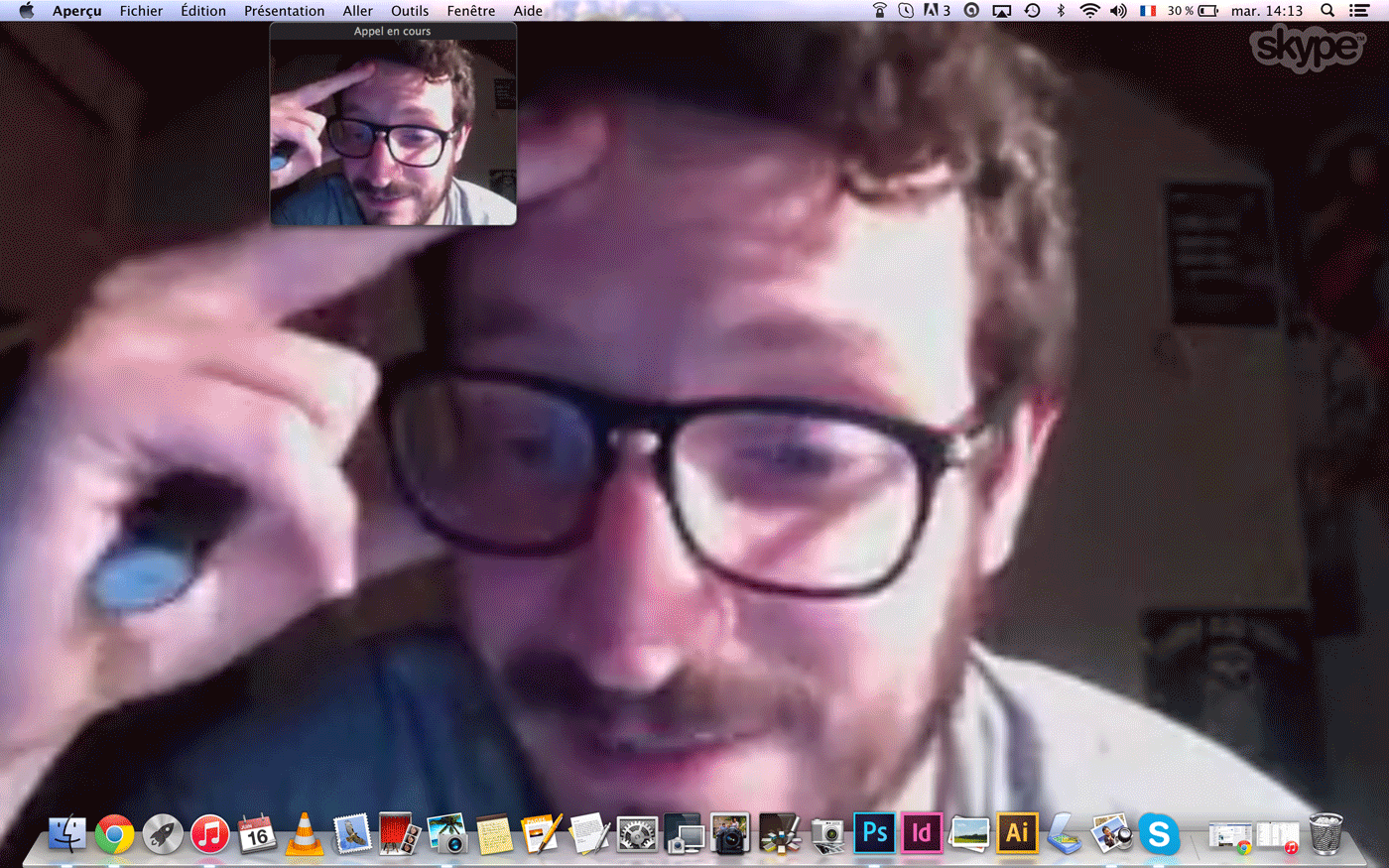Open the Apple menu
The image size is (1389, 868).
[27, 11]
